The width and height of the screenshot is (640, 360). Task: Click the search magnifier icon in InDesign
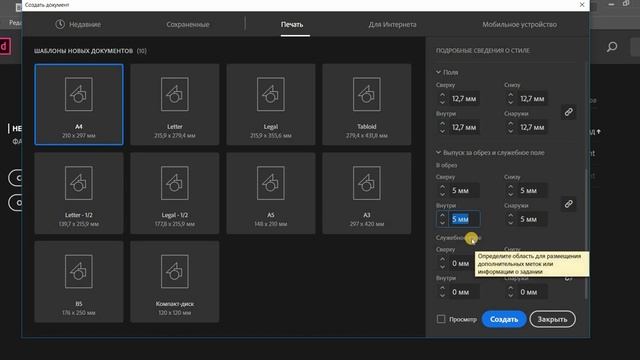tap(612, 47)
